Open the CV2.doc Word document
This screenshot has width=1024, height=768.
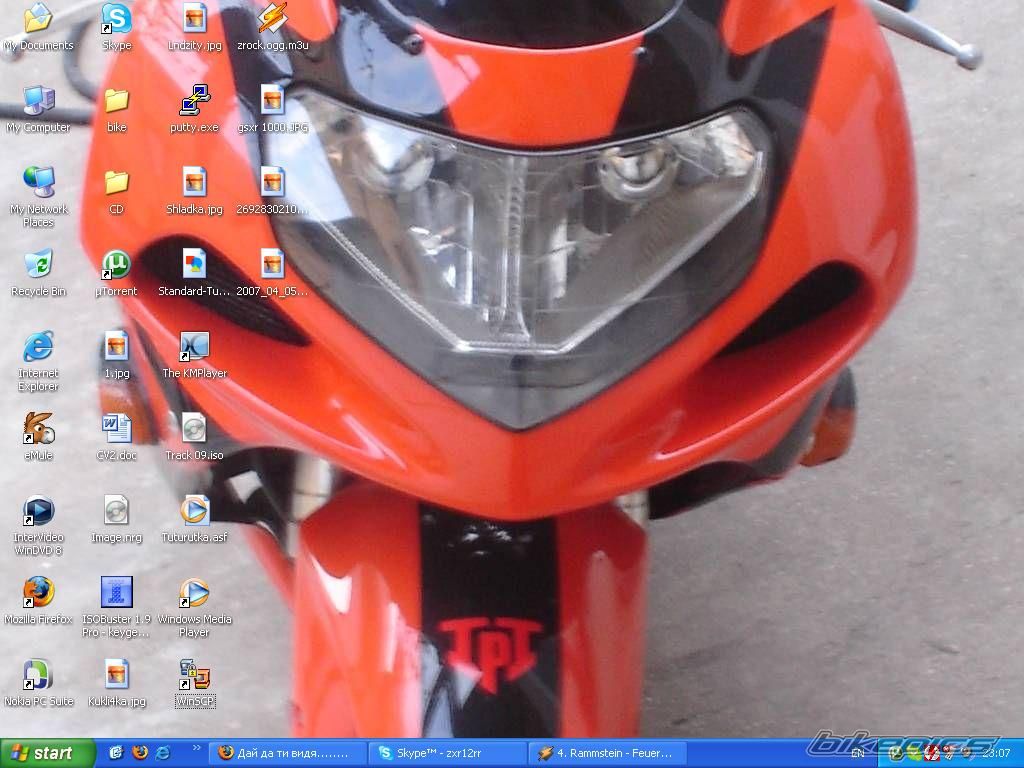click(x=116, y=430)
